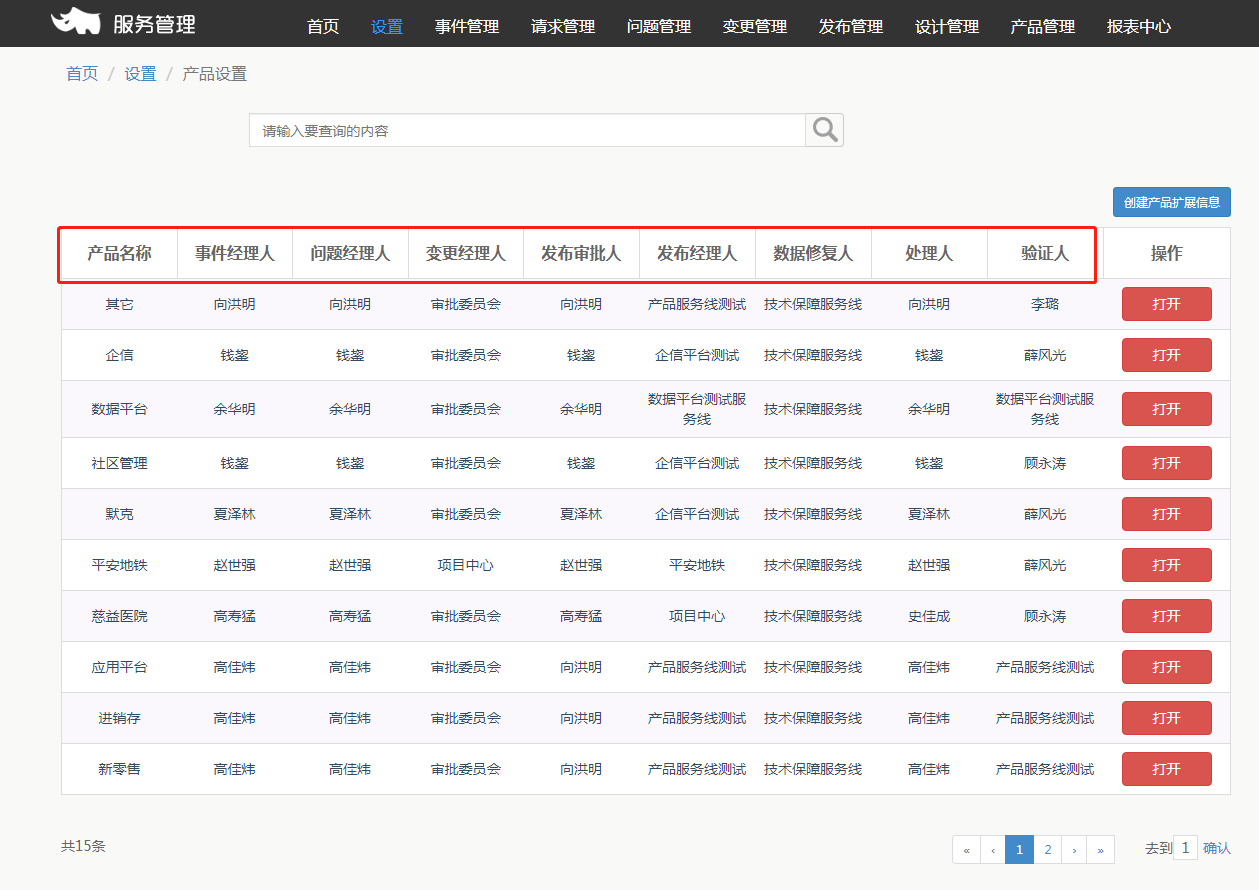Click 打开 for the 数据平台 row

coord(1167,409)
